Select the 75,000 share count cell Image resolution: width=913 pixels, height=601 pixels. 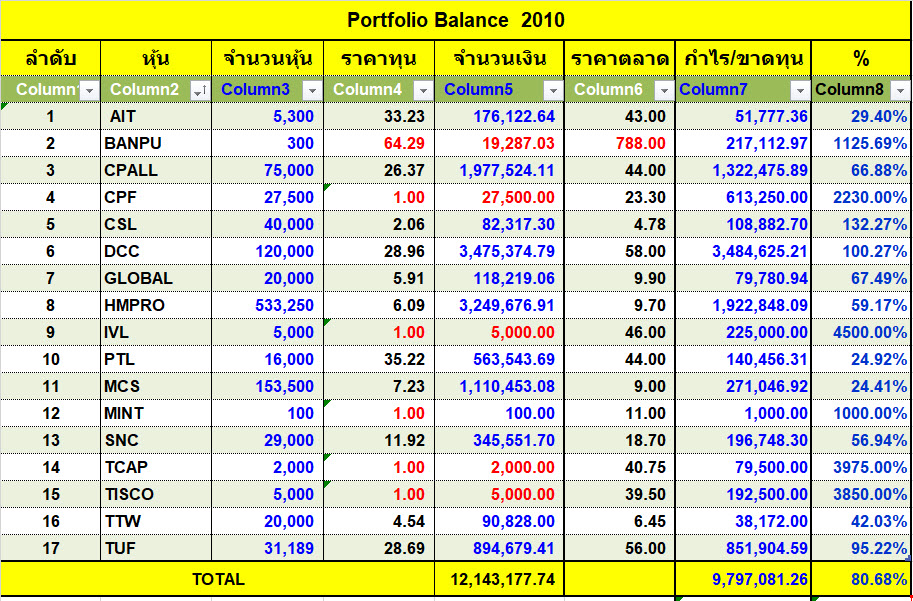click(267, 170)
